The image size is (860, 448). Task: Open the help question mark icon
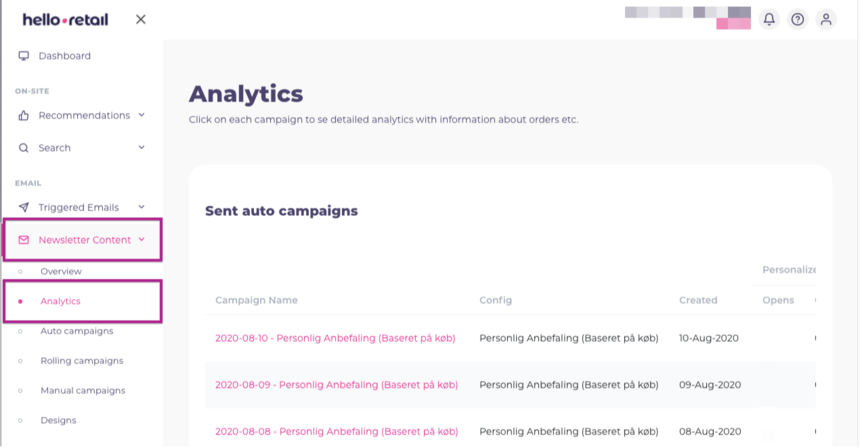pos(797,19)
